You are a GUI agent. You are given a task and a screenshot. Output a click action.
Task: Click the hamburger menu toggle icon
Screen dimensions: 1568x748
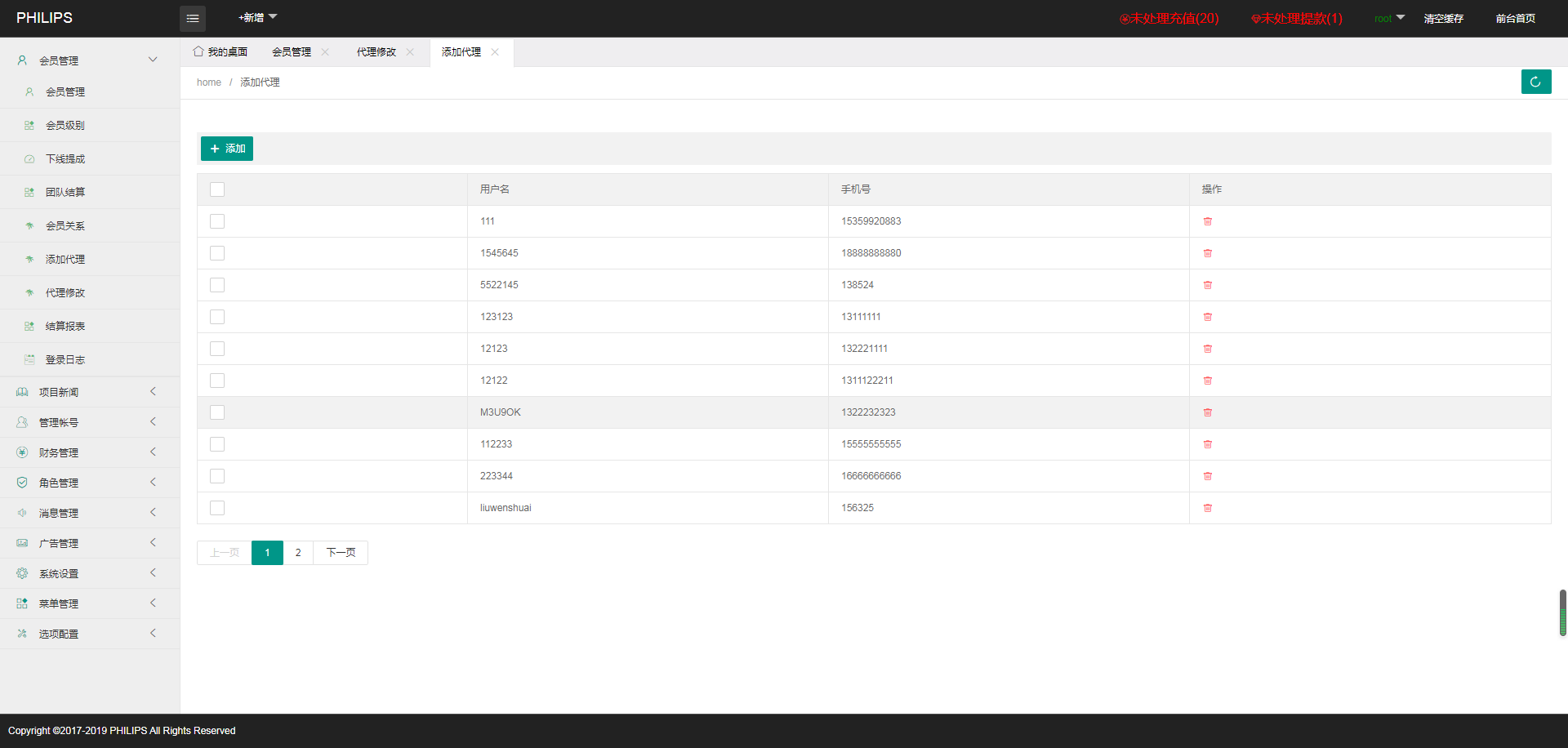(x=193, y=18)
